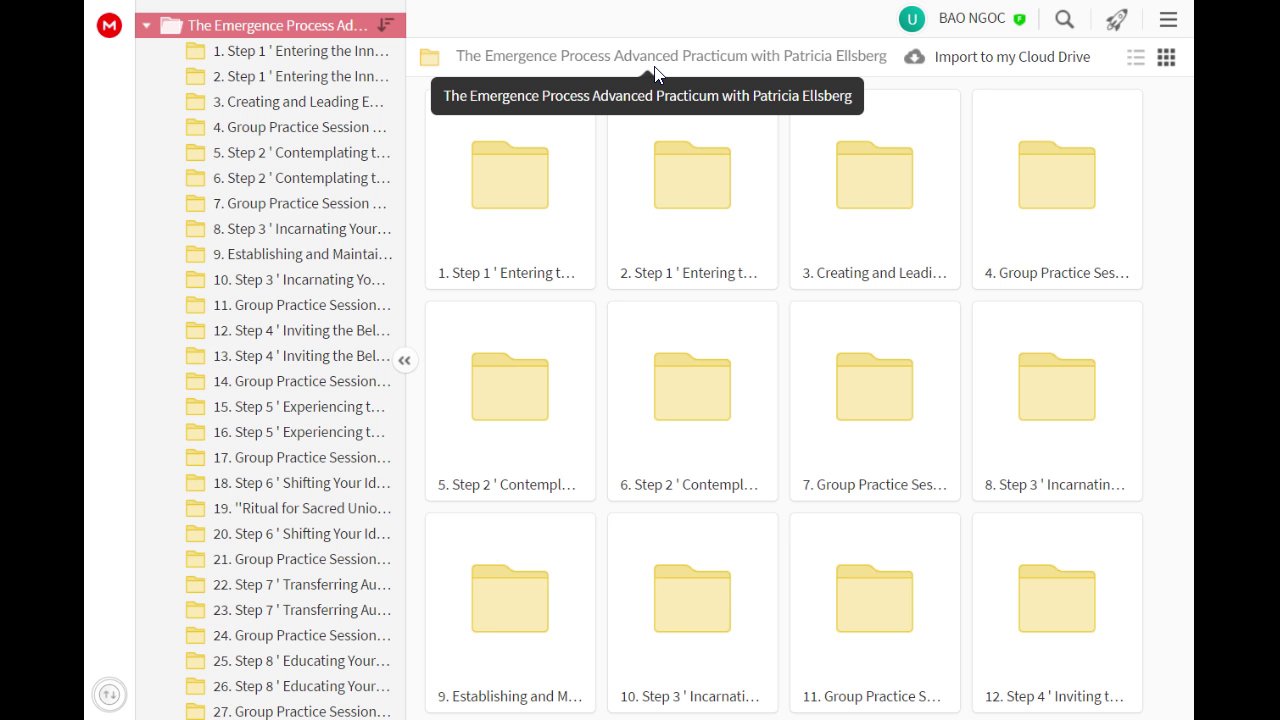Viewport: 1280px width, 720px height.
Task: Open folder 4. Group Practice Session in grid
Action: click(1057, 189)
